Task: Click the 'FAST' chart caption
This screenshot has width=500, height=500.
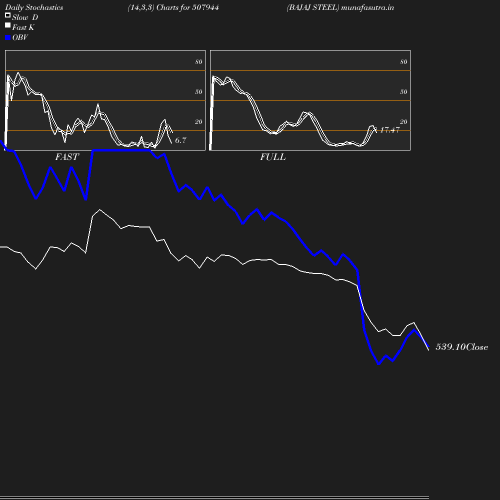Action: coord(67,157)
